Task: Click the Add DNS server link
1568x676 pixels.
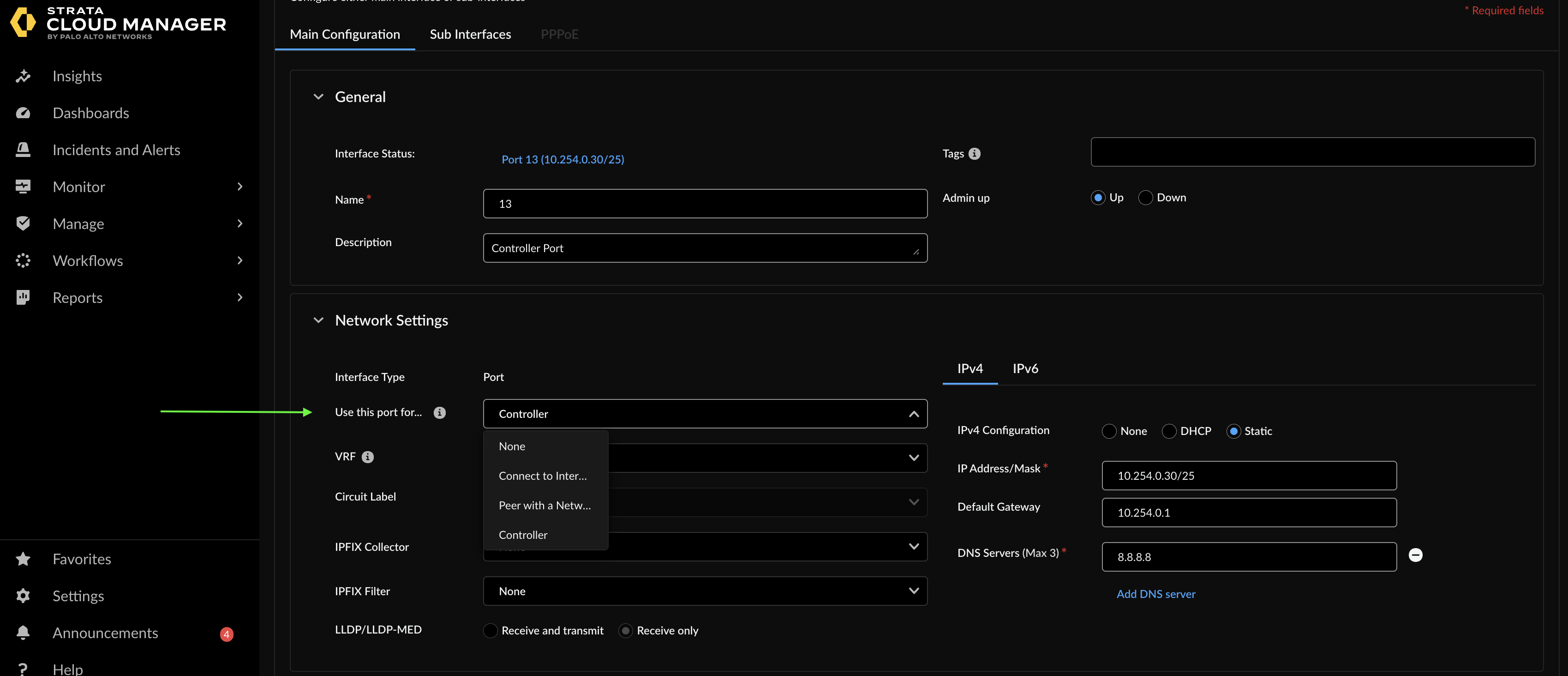Action: pyautogui.click(x=1155, y=594)
